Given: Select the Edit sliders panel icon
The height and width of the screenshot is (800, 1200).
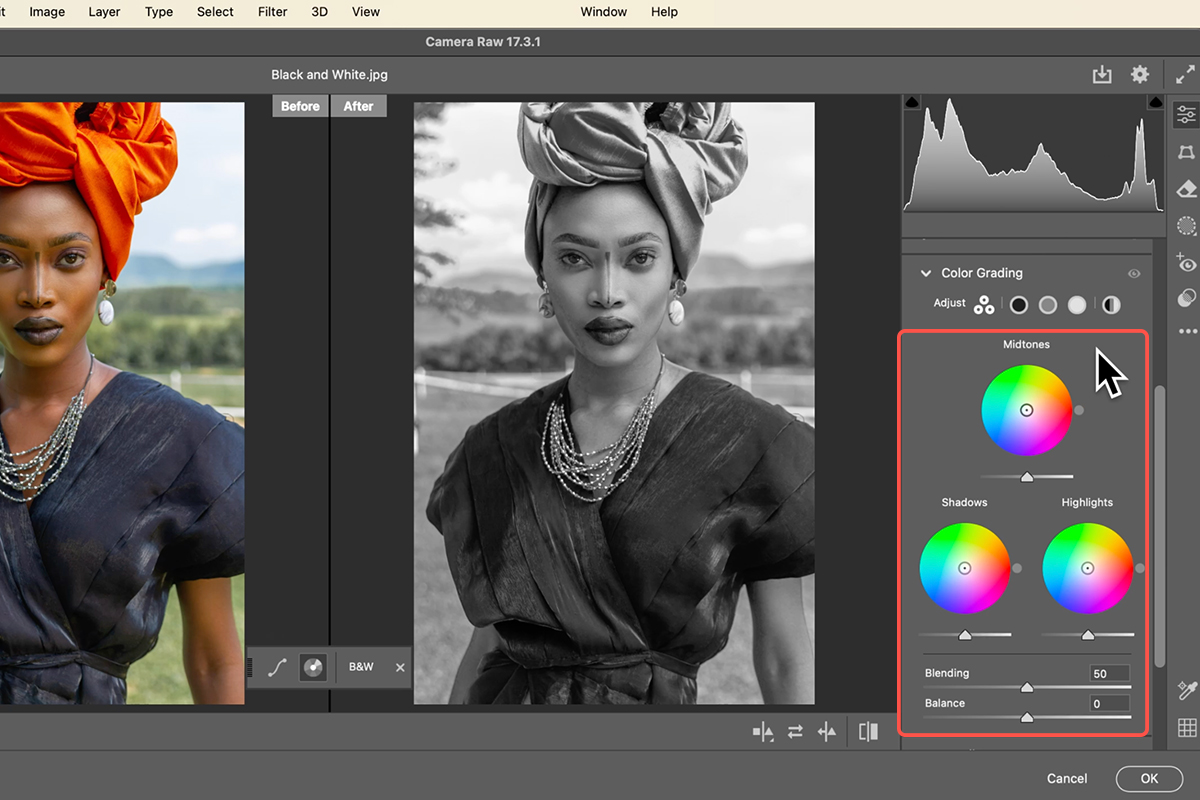Looking at the screenshot, I should tap(1186, 114).
